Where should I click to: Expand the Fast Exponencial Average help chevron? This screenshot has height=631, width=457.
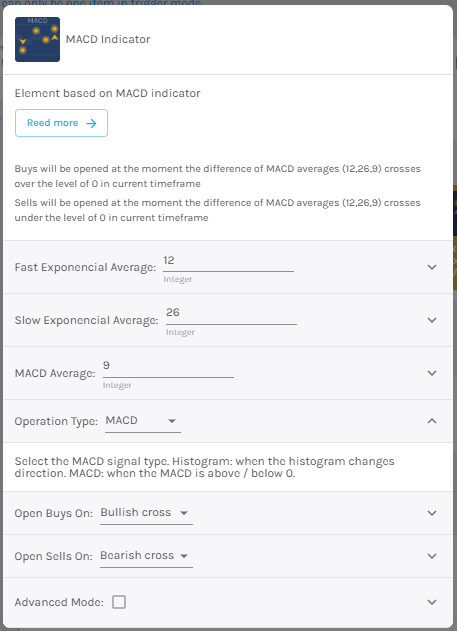[x=432, y=267]
